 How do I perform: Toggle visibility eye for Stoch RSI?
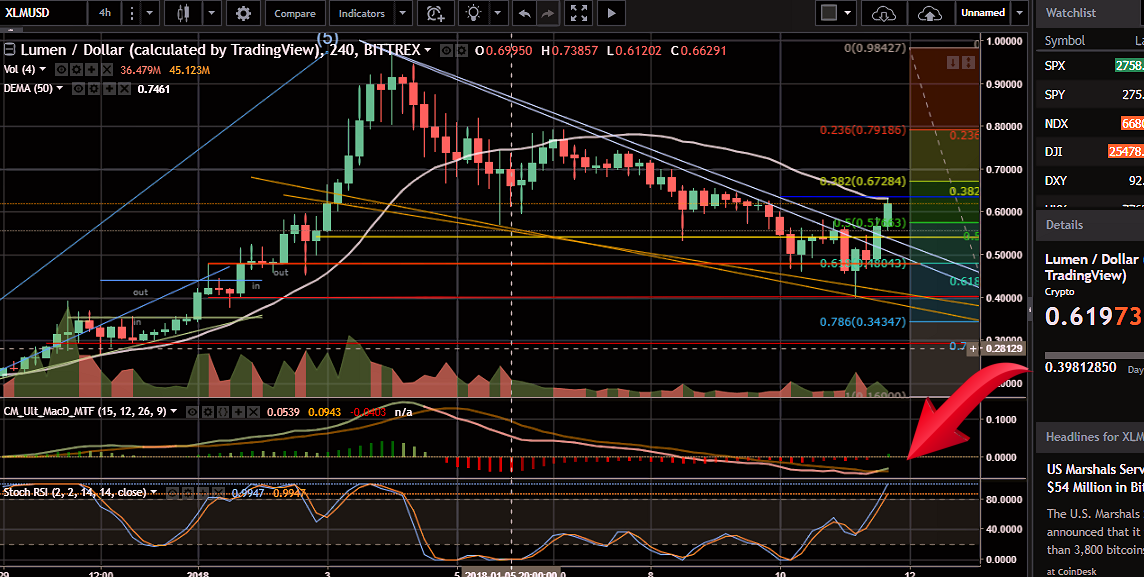(172, 492)
